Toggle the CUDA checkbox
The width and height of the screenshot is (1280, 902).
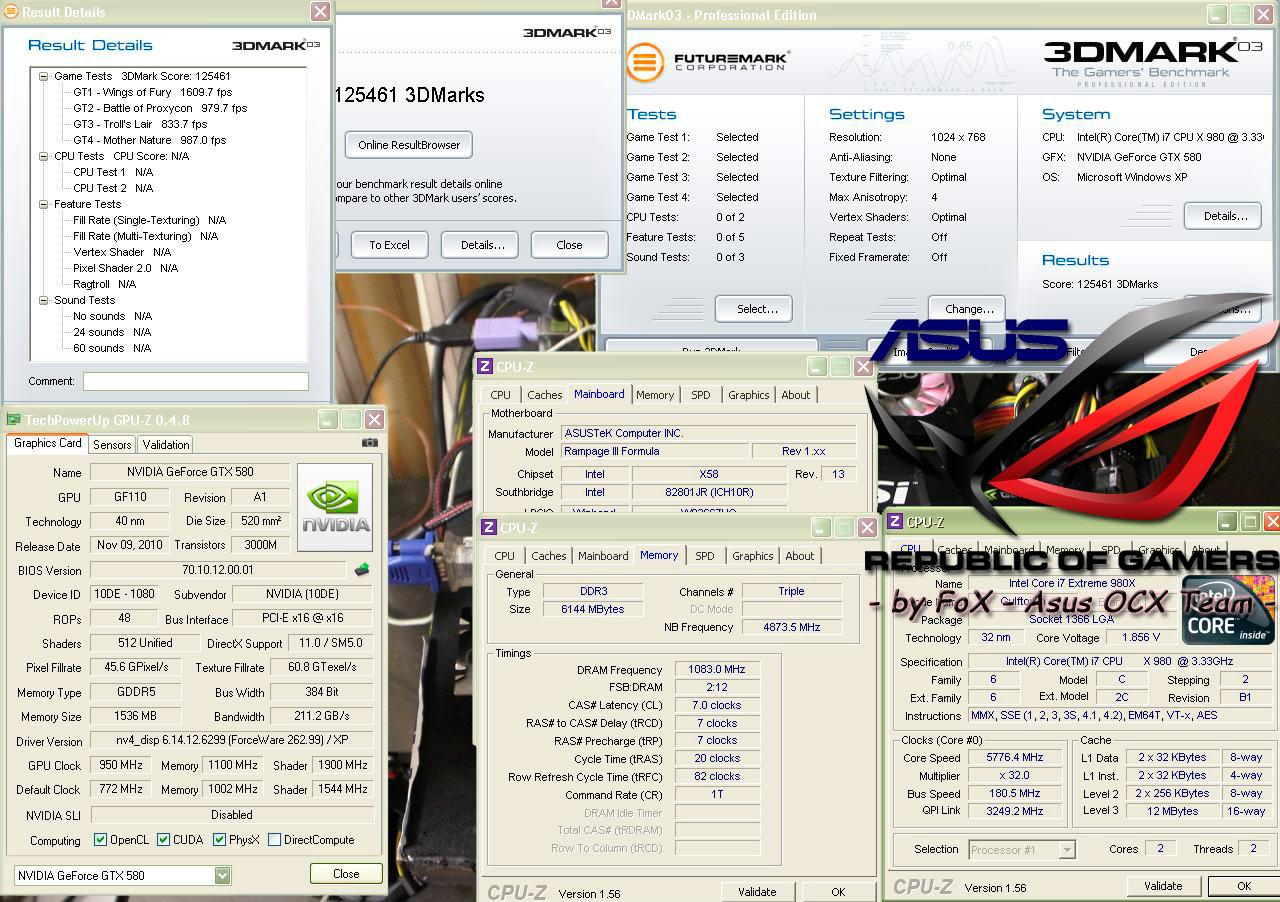pyautogui.click(x=164, y=840)
